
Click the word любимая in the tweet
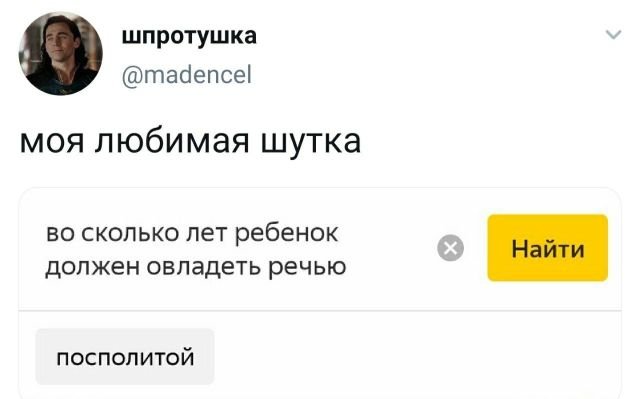[x=172, y=141]
